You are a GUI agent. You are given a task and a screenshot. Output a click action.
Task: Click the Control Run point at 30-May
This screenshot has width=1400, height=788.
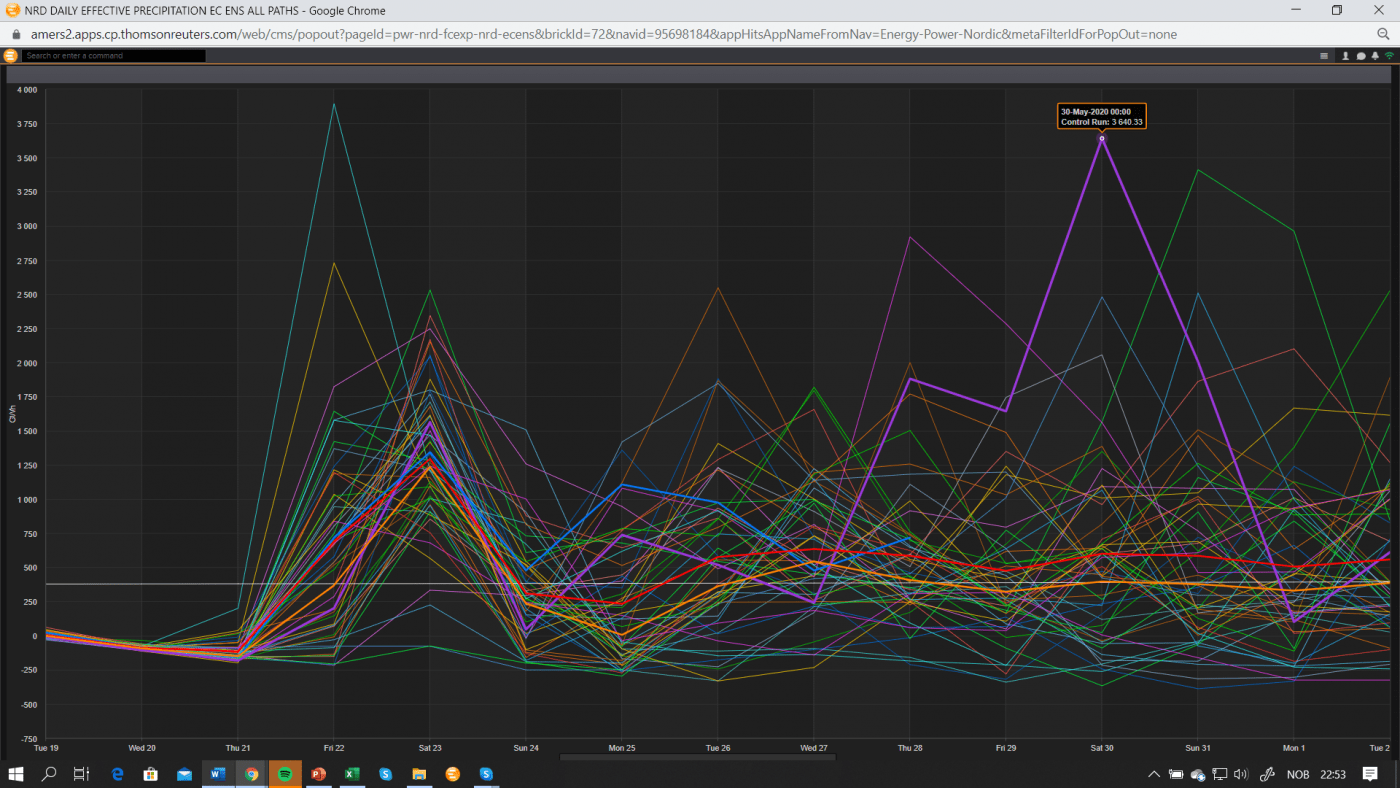1102,138
